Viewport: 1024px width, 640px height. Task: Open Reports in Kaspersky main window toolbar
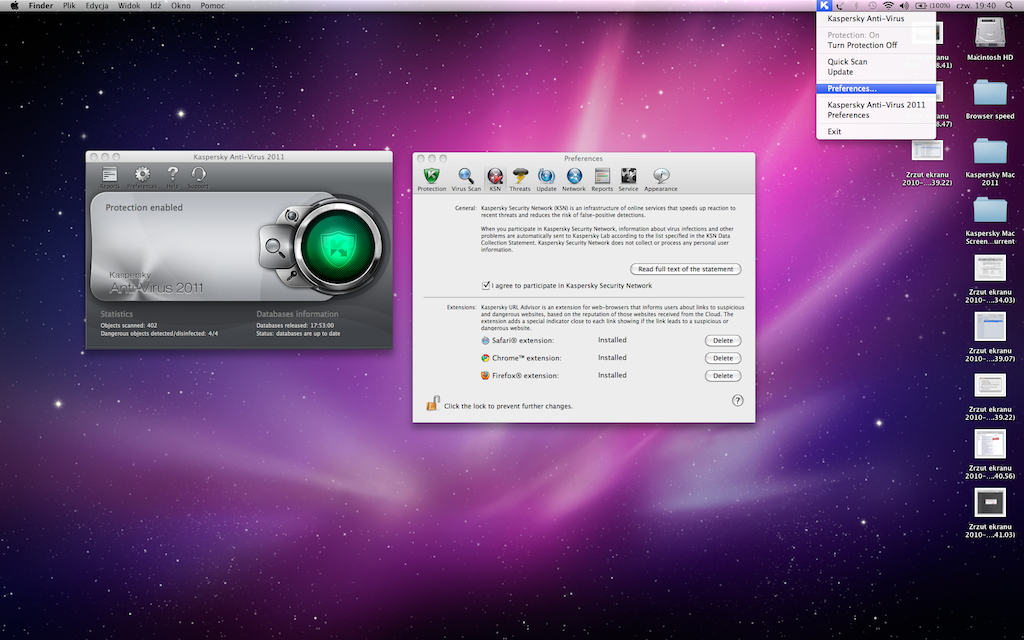[109, 176]
